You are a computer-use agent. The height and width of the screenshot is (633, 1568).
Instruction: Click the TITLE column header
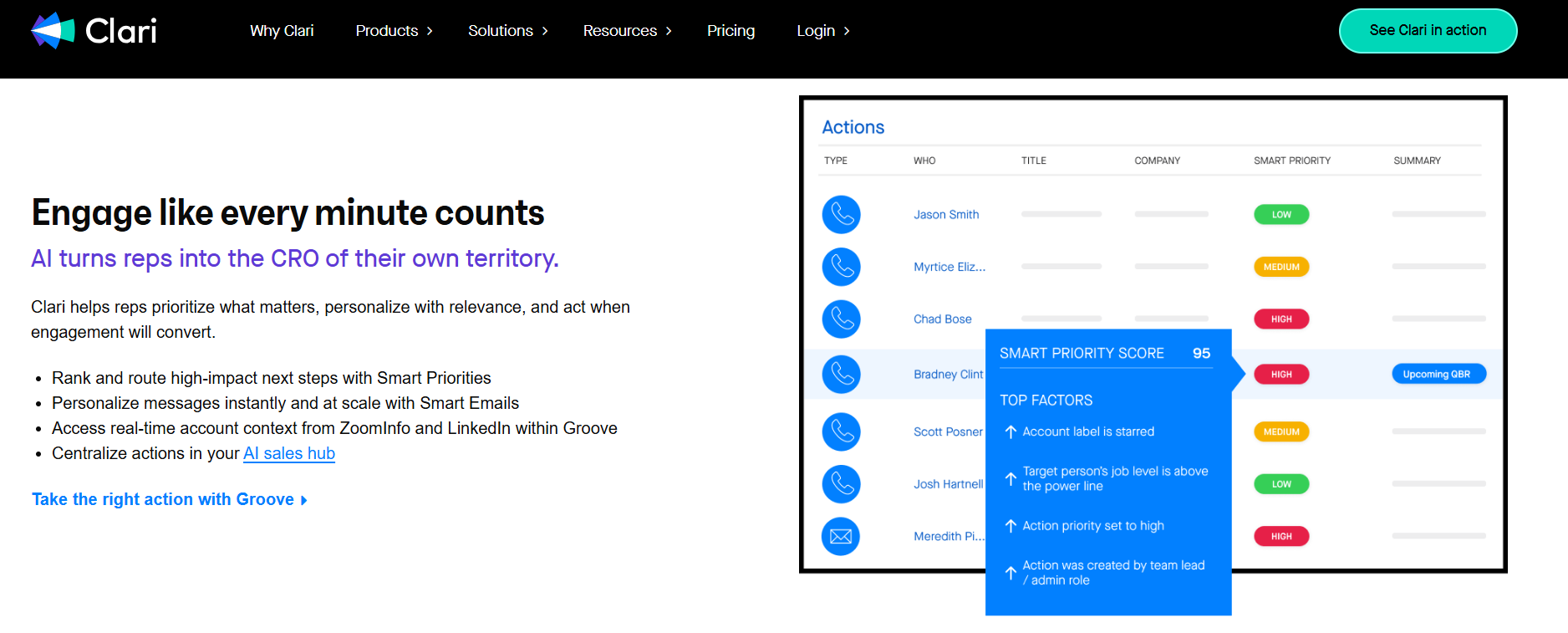coord(1034,161)
